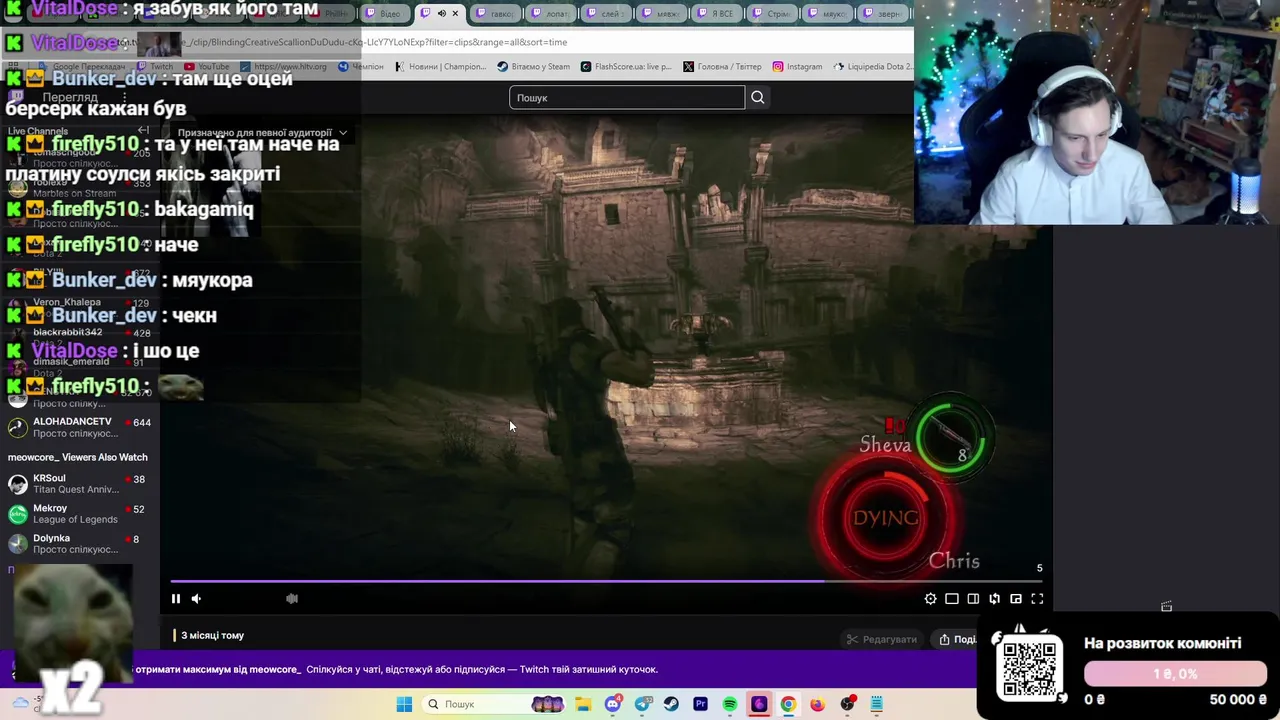The image size is (1280, 720).
Task: Open Steam from the taskbar
Action: point(671,704)
